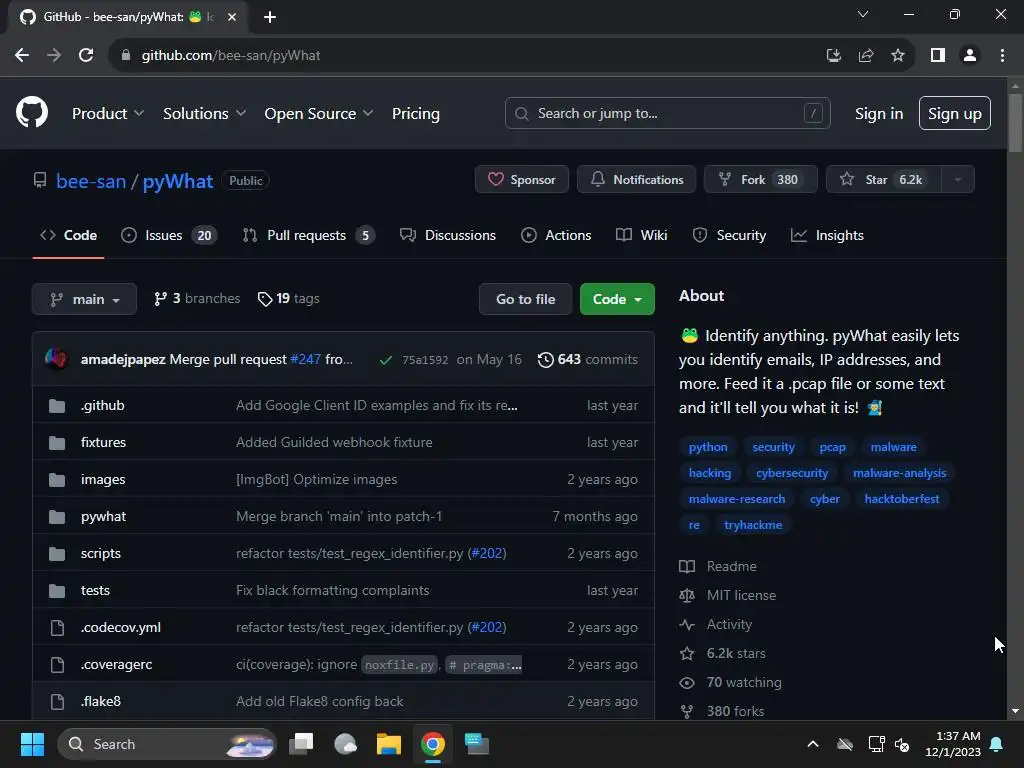Expand the Solutions menu
1024x768 pixels.
pos(204,114)
